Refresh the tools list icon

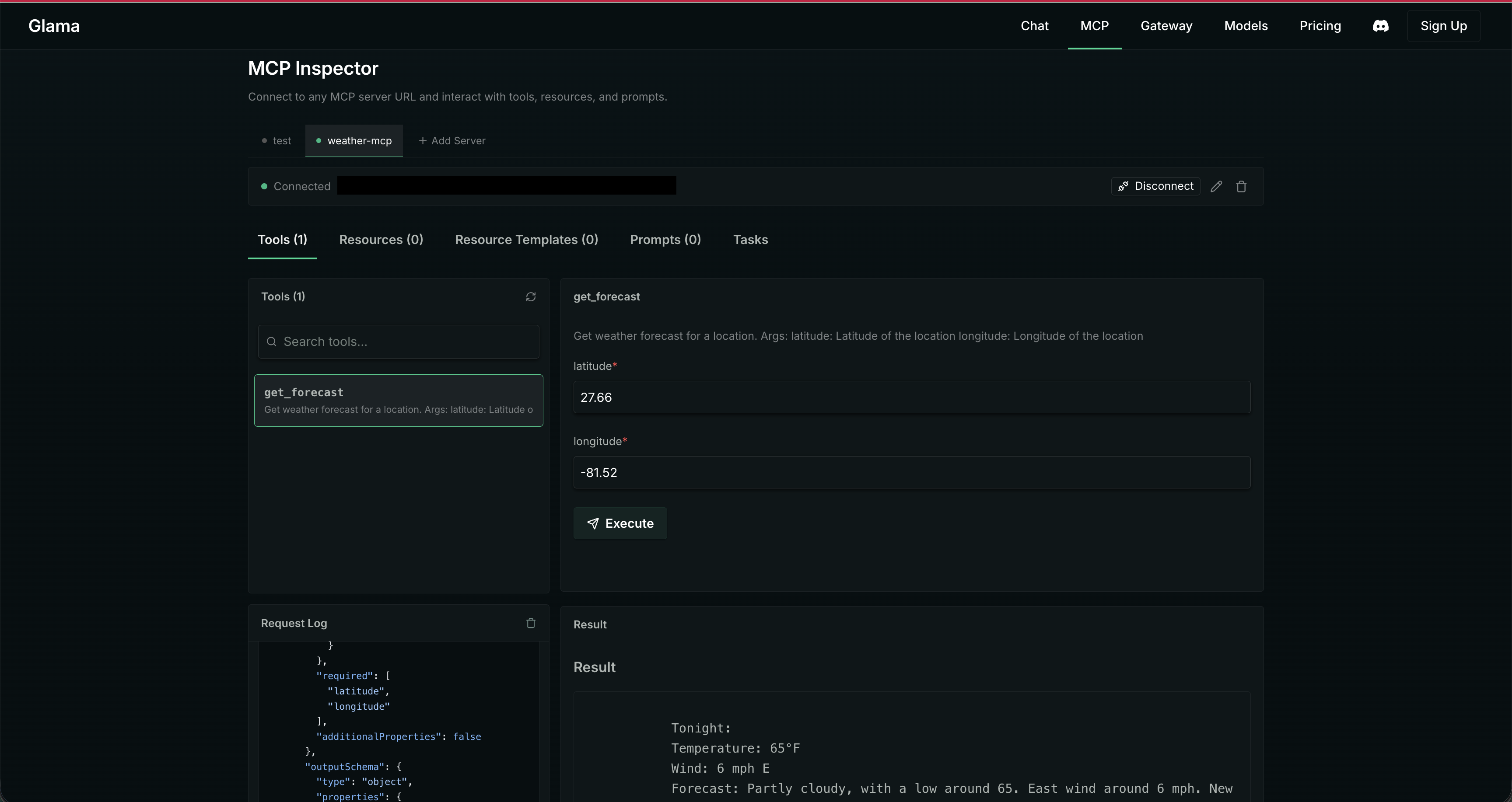point(531,297)
